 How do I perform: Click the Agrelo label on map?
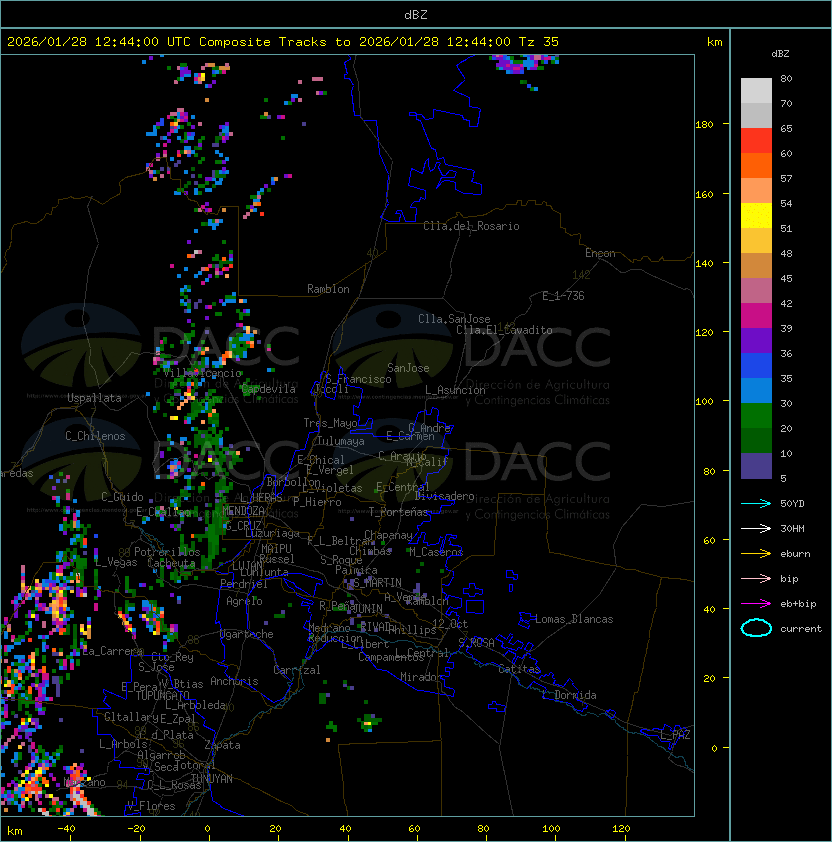pos(244,601)
